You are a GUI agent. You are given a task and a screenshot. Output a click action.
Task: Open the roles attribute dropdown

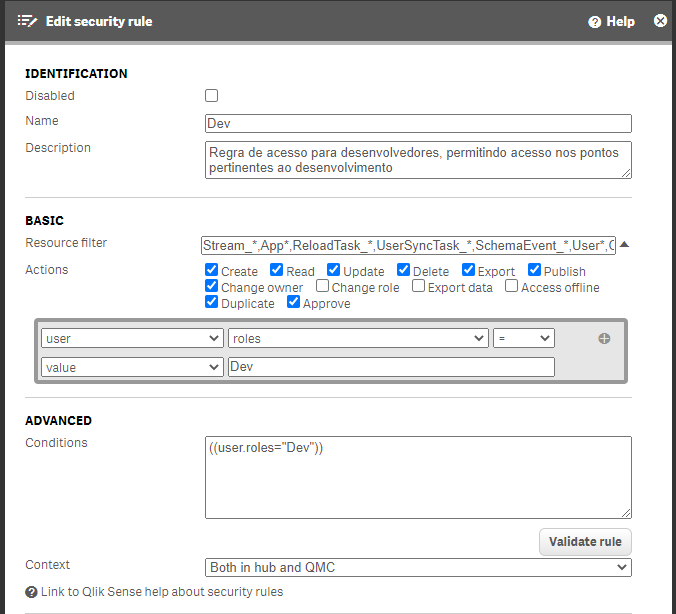pyautogui.click(x=358, y=339)
